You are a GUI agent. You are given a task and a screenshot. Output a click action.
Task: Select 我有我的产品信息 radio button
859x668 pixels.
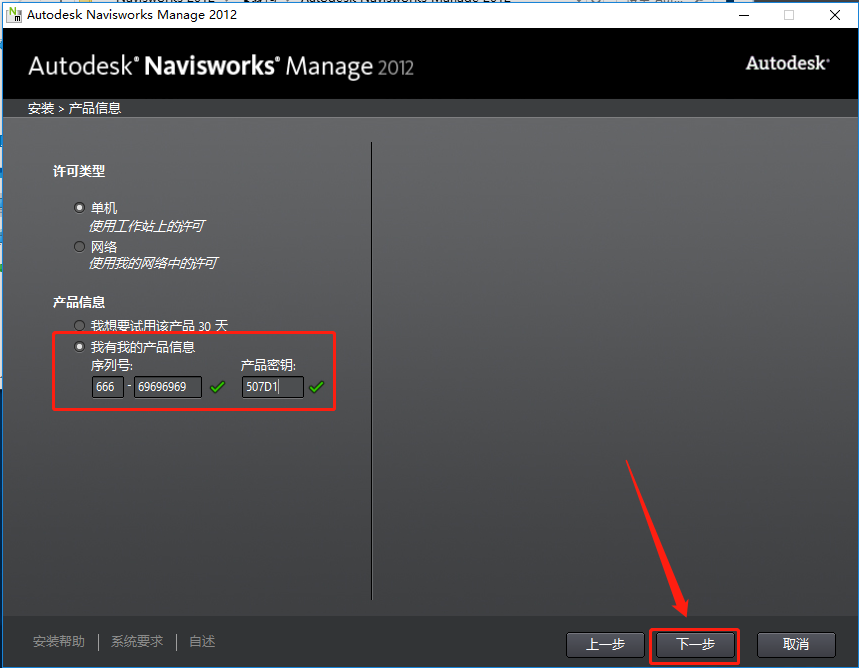(x=79, y=346)
